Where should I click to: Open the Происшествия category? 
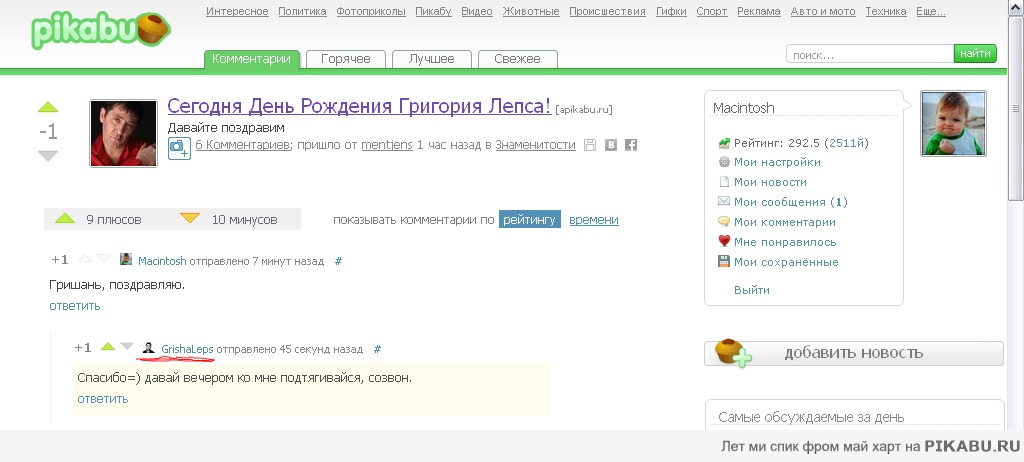[607, 11]
